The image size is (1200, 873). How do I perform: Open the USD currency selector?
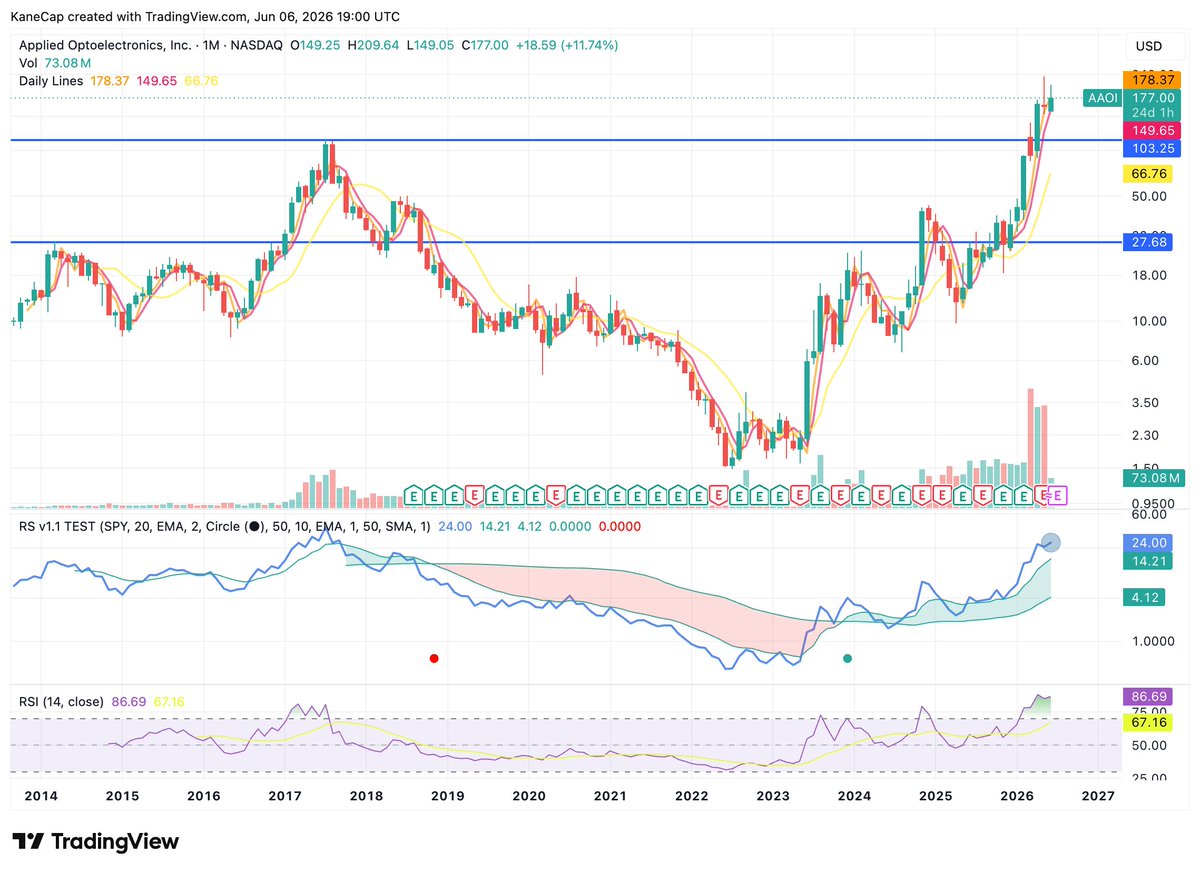(x=1149, y=46)
